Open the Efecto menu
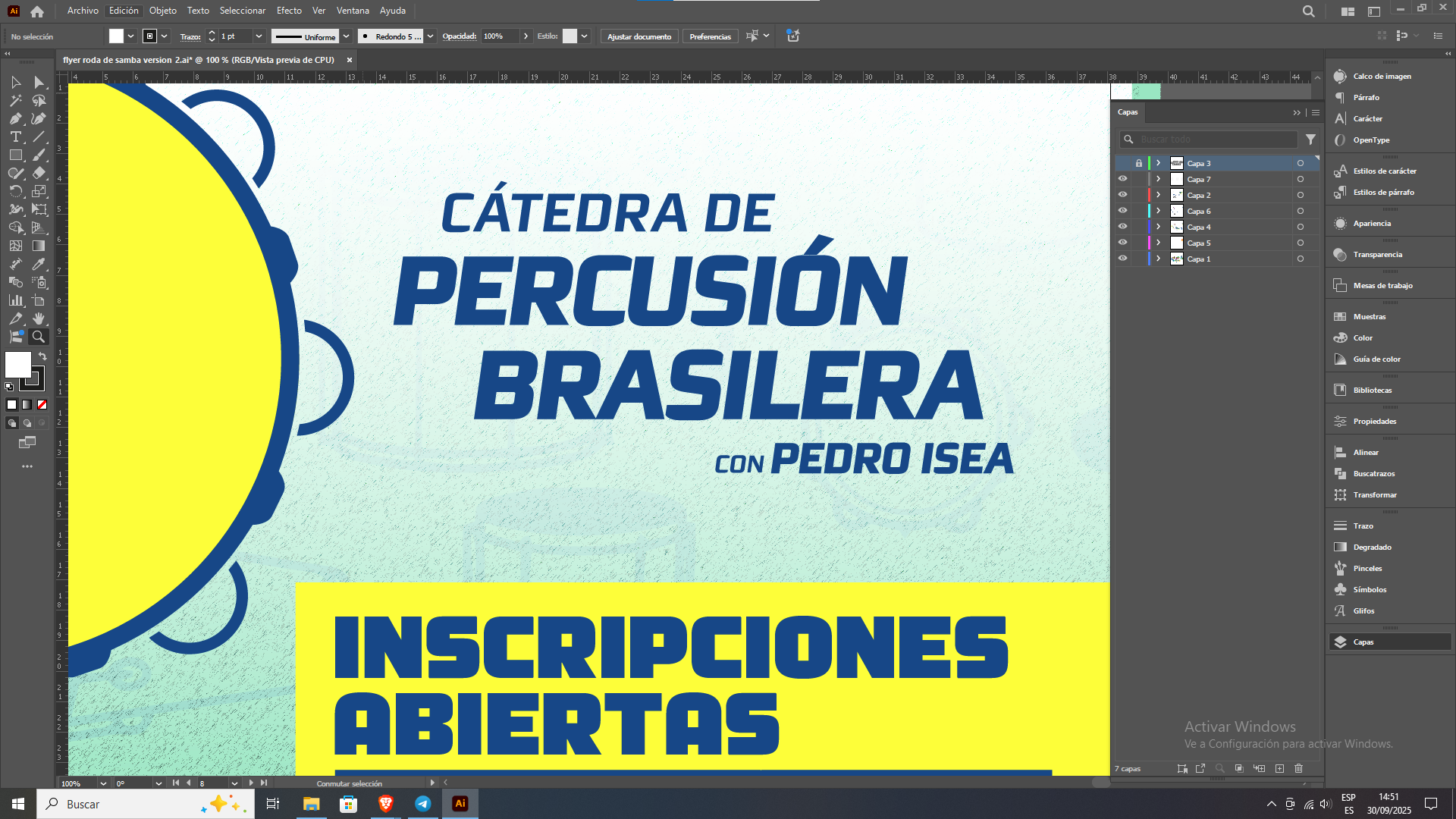Image resolution: width=1456 pixels, height=819 pixels. pos(289,11)
